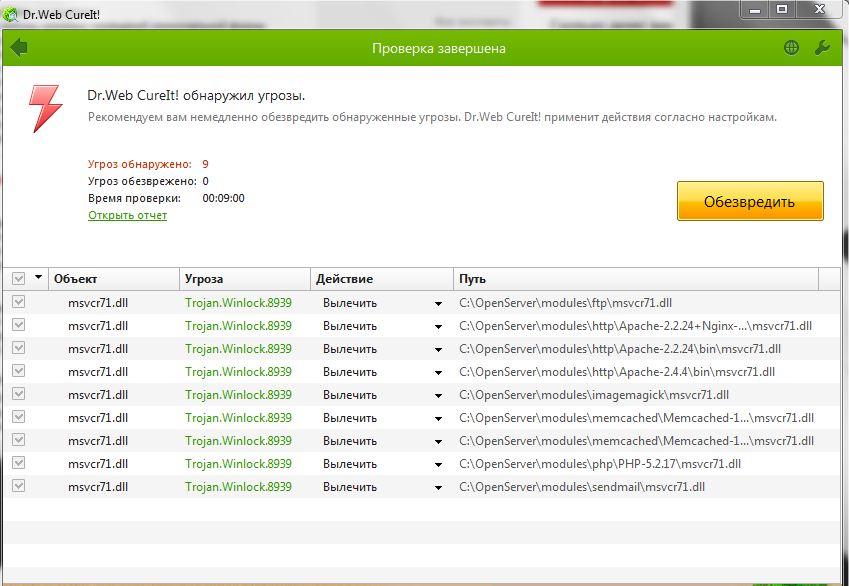The width and height of the screenshot is (849, 586).
Task: Toggle checkbox for imagemagick msvcr71.dll row
Action: pyautogui.click(x=18, y=394)
